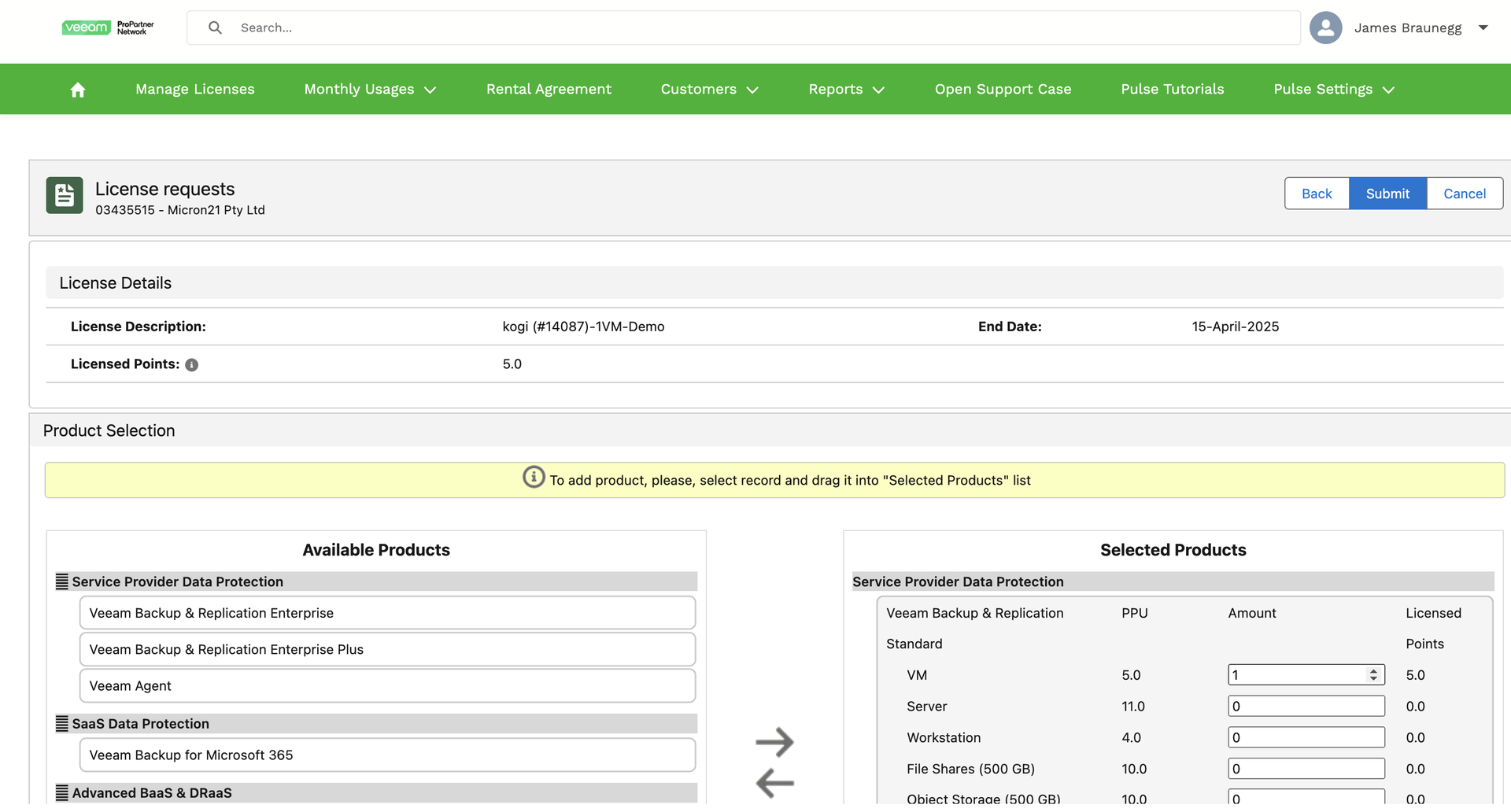
Task: Click the Available Products heading
Action: 376,550
